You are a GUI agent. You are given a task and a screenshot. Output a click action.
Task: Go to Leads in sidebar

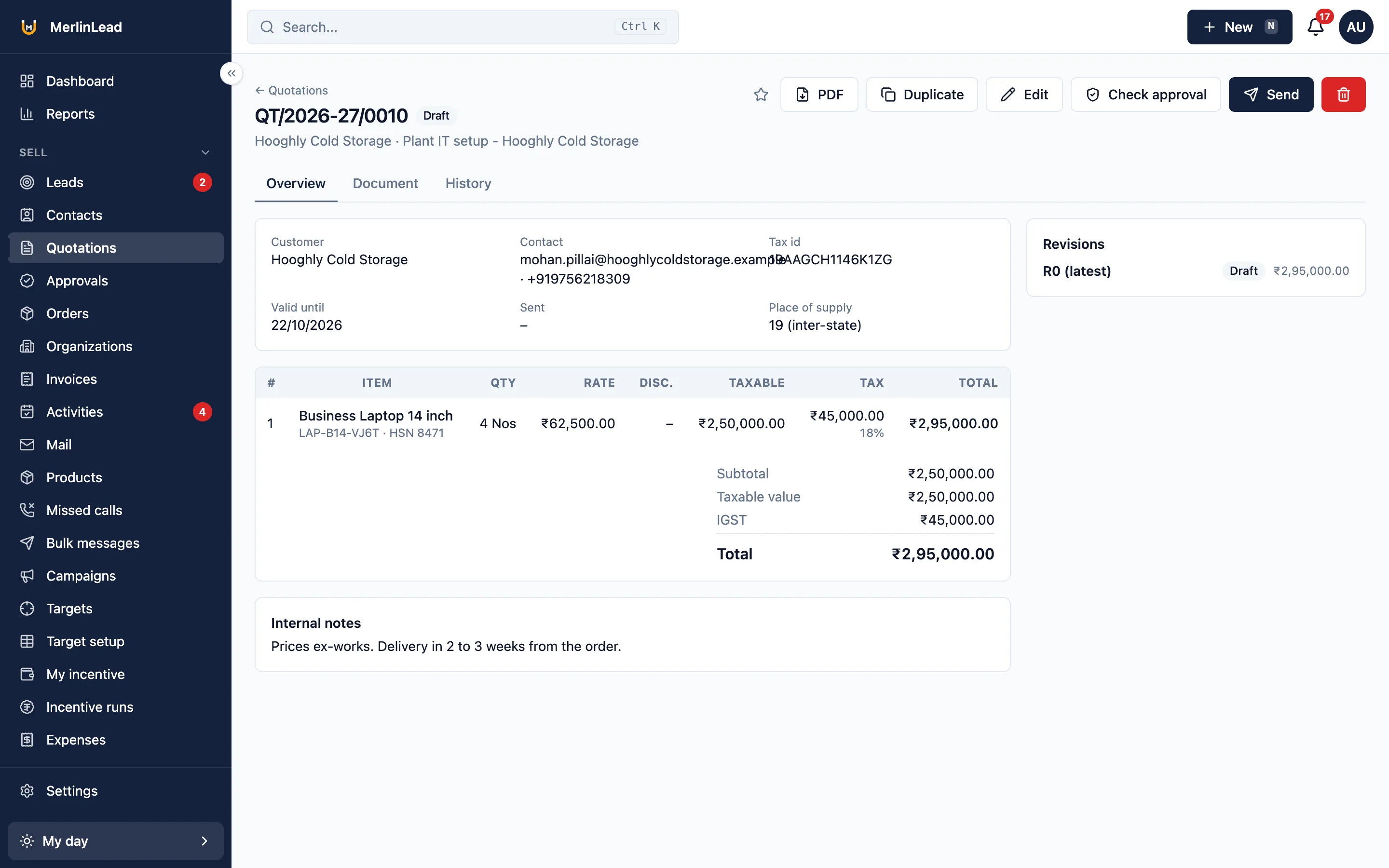pos(116,182)
